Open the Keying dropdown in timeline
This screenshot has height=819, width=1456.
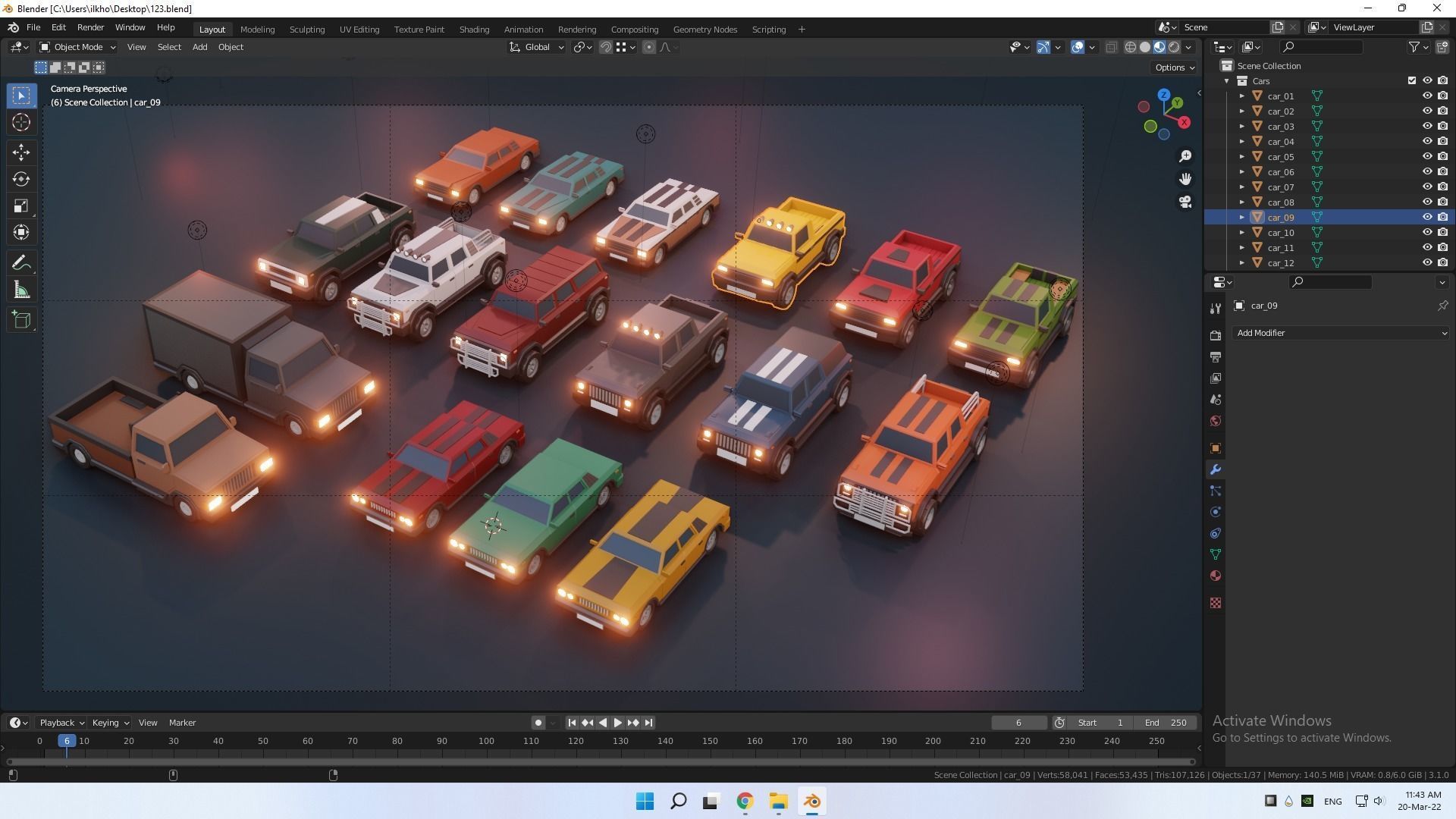click(110, 723)
